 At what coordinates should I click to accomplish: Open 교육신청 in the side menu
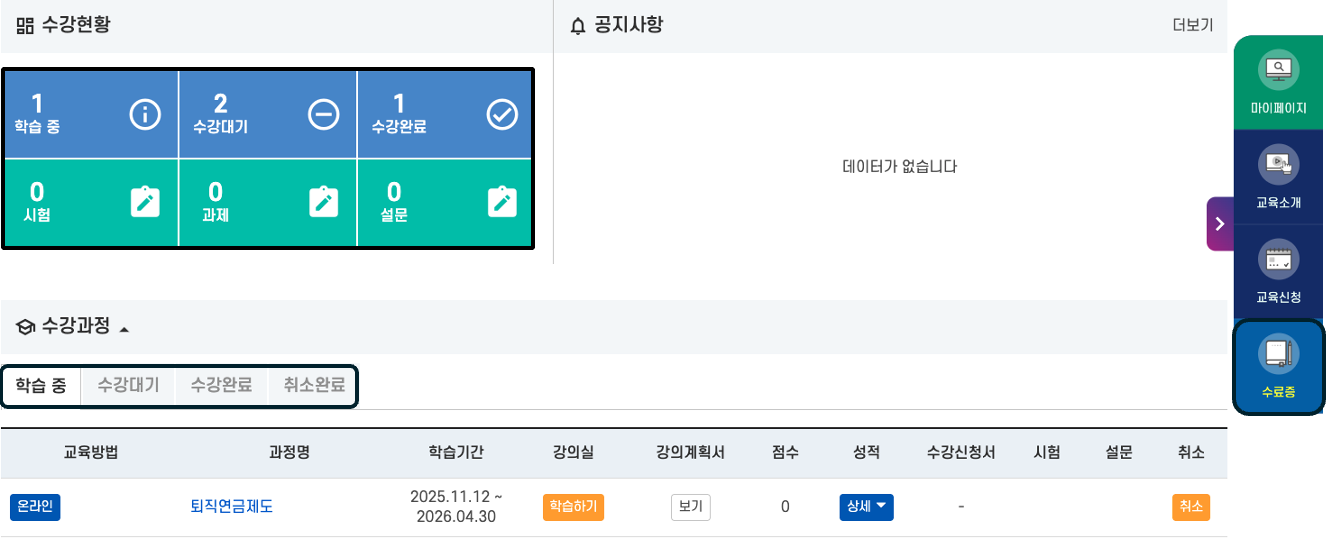(1279, 272)
